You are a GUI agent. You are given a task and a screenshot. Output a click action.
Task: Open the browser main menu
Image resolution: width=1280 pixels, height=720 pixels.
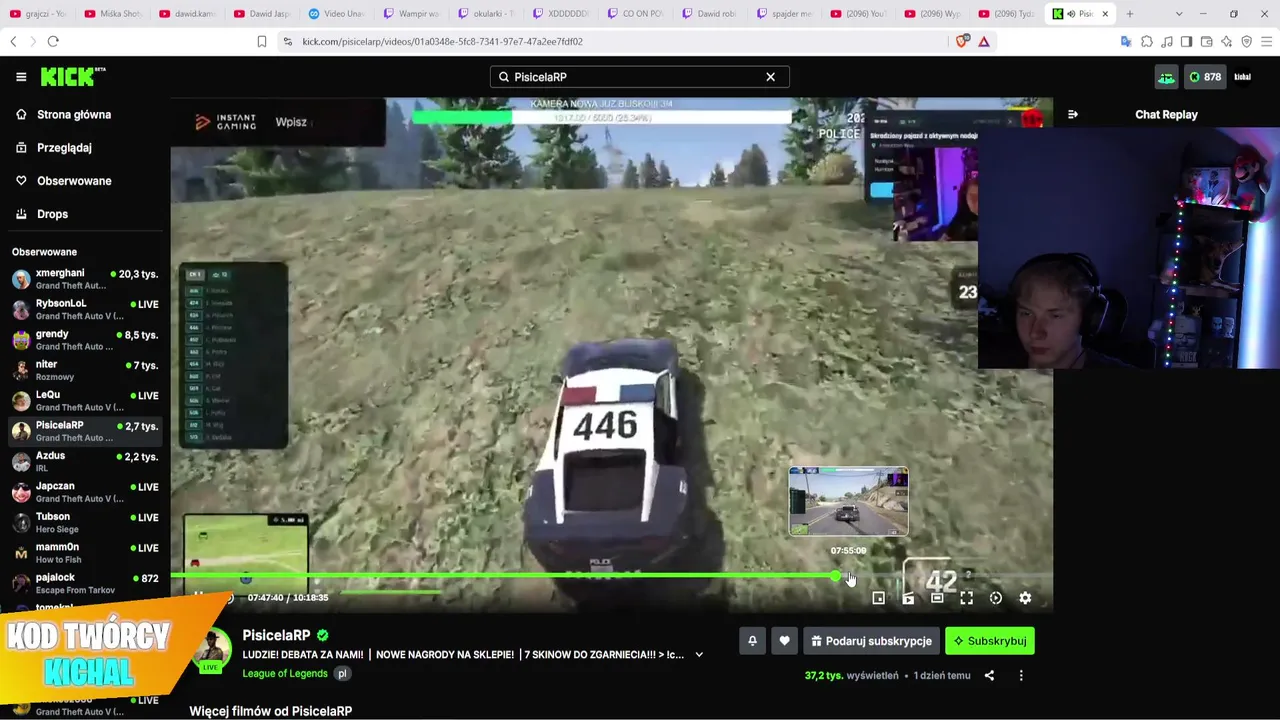pos(1266,41)
